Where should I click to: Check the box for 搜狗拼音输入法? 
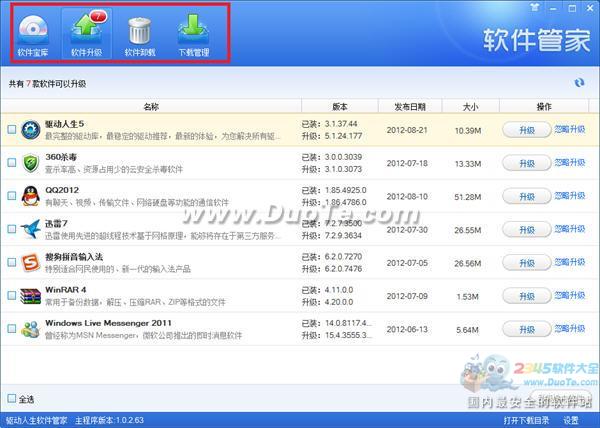(12, 262)
